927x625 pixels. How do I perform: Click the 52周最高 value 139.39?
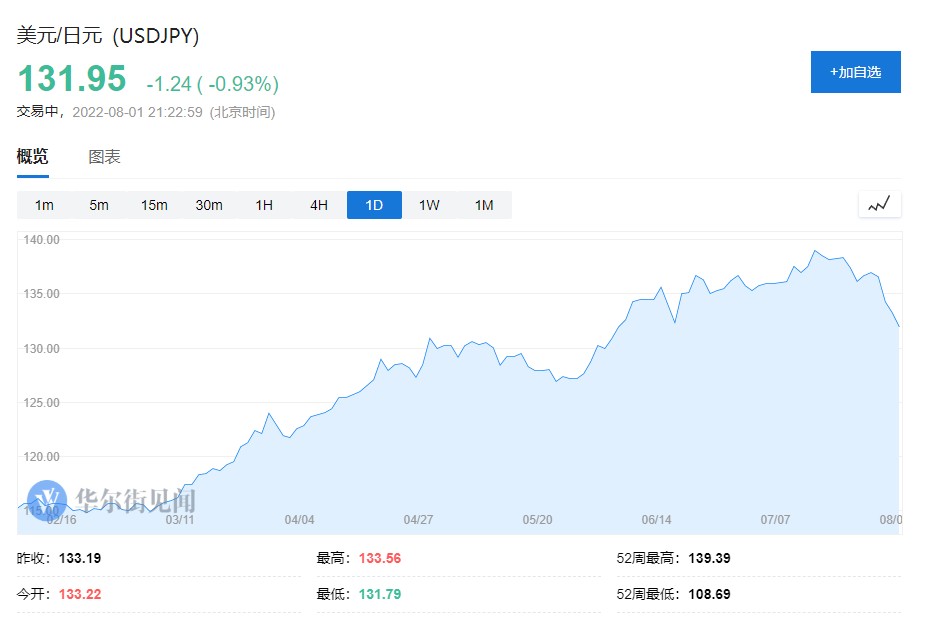coord(711,558)
